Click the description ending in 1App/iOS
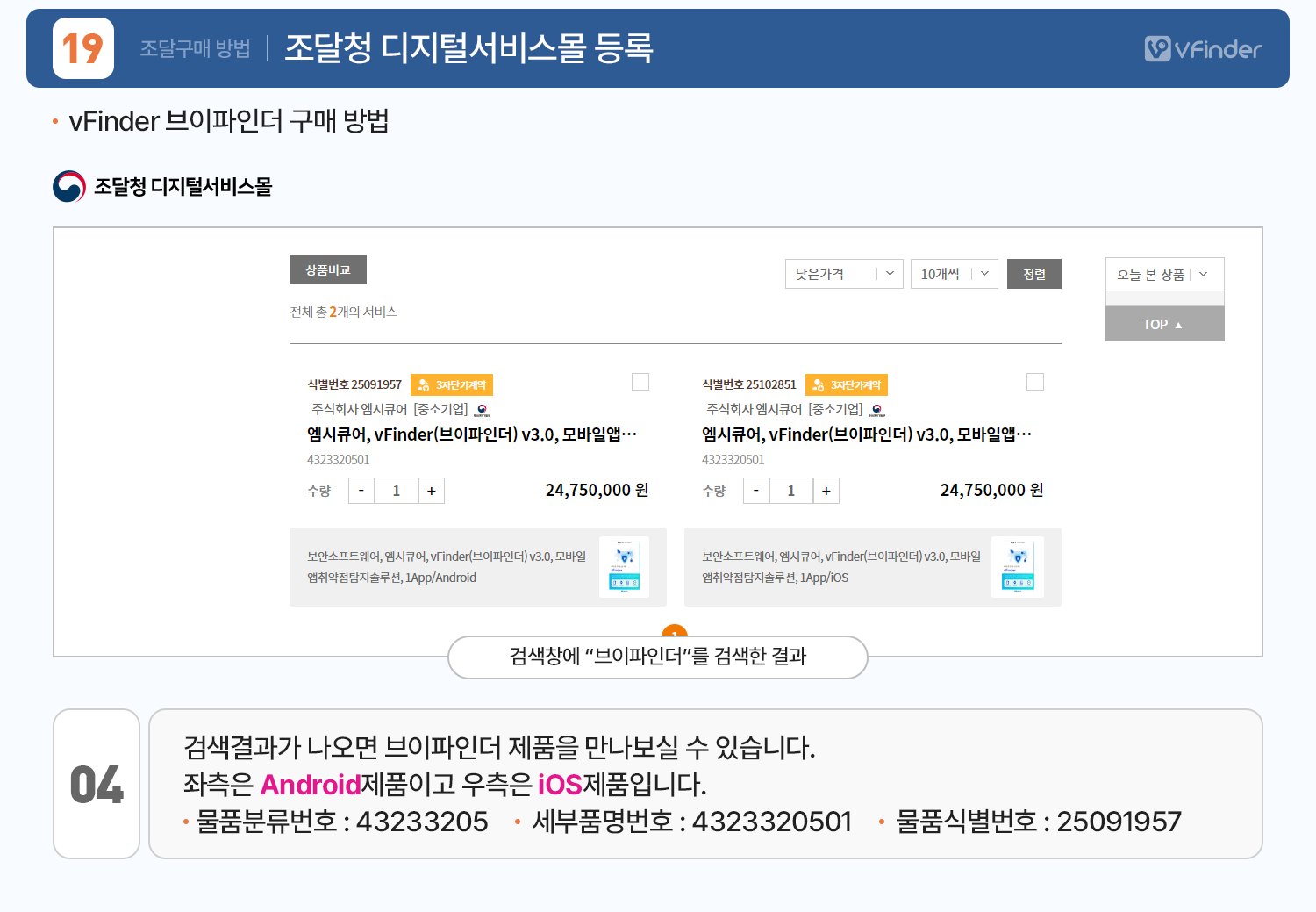 [841, 567]
